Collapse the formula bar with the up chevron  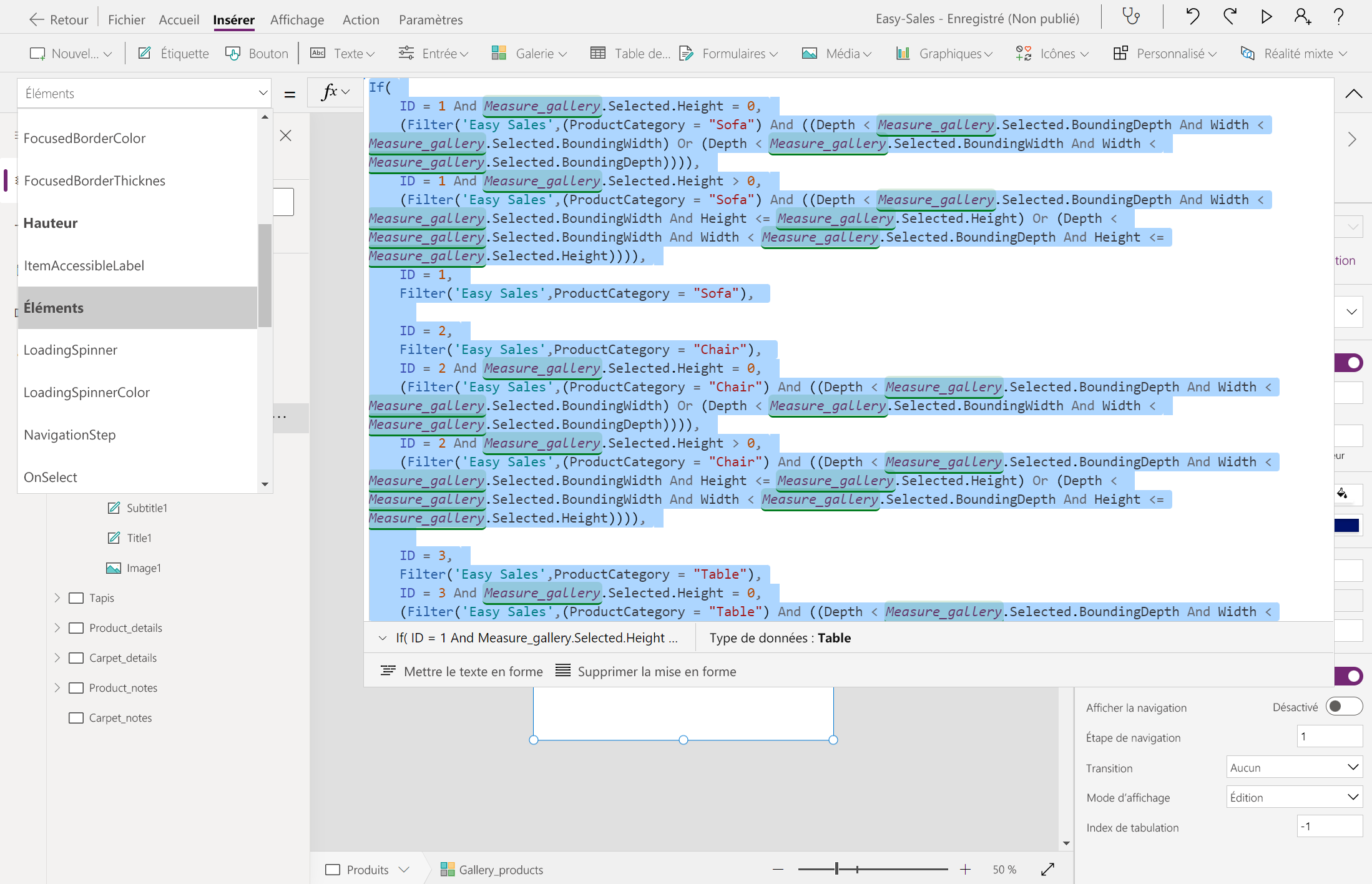pos(1353,94)
